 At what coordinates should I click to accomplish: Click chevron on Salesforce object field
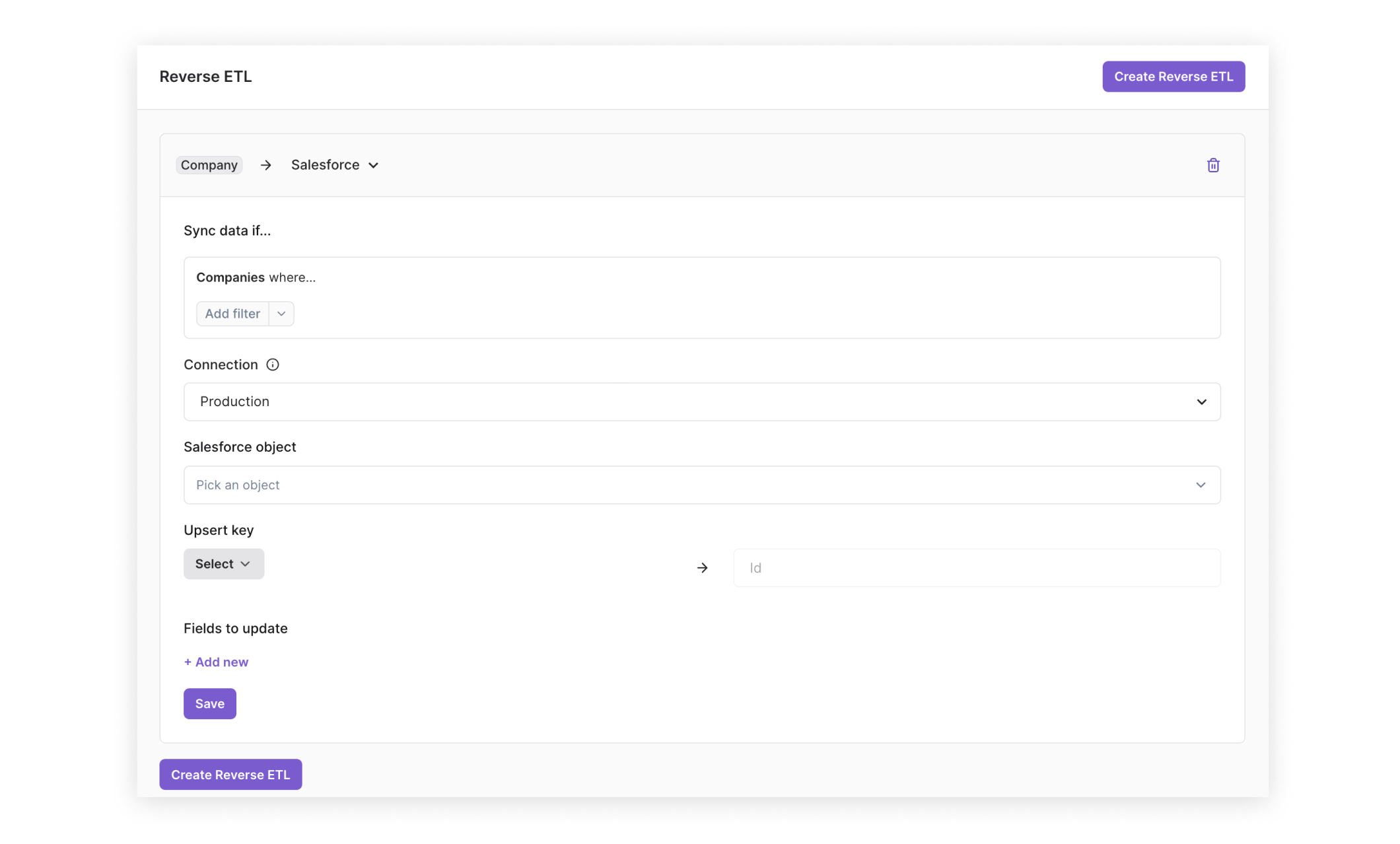(1200, 485)
